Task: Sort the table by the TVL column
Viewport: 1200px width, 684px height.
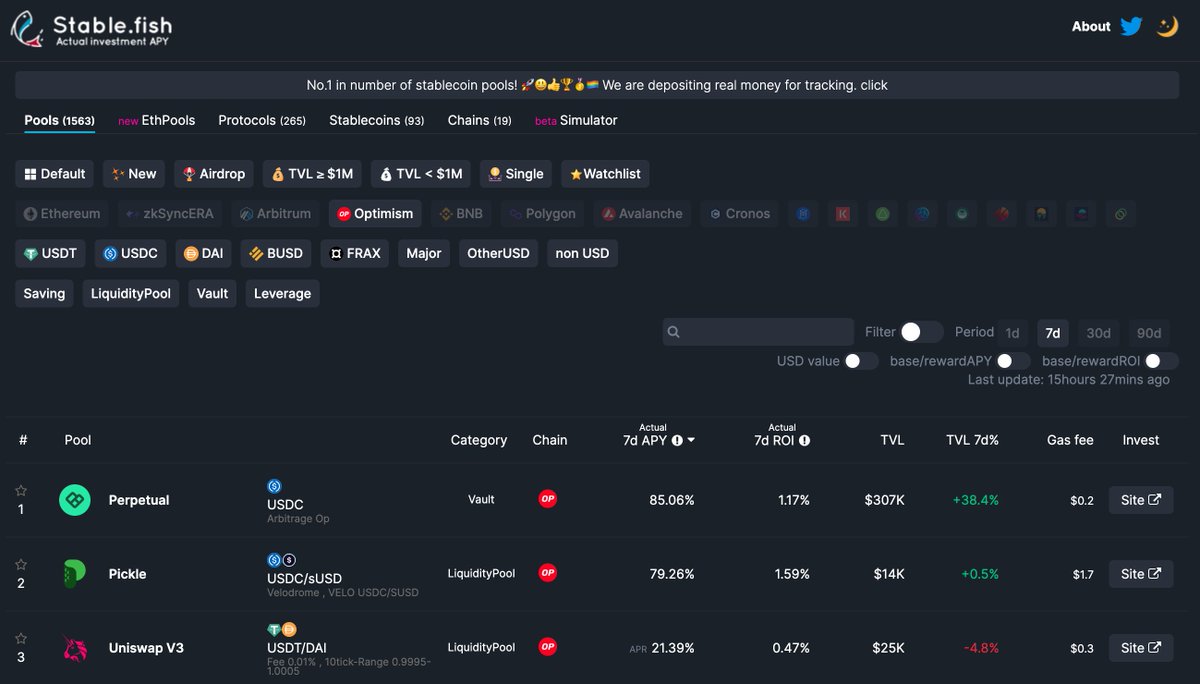Action: pyautogui.click(x=892, y=440)
